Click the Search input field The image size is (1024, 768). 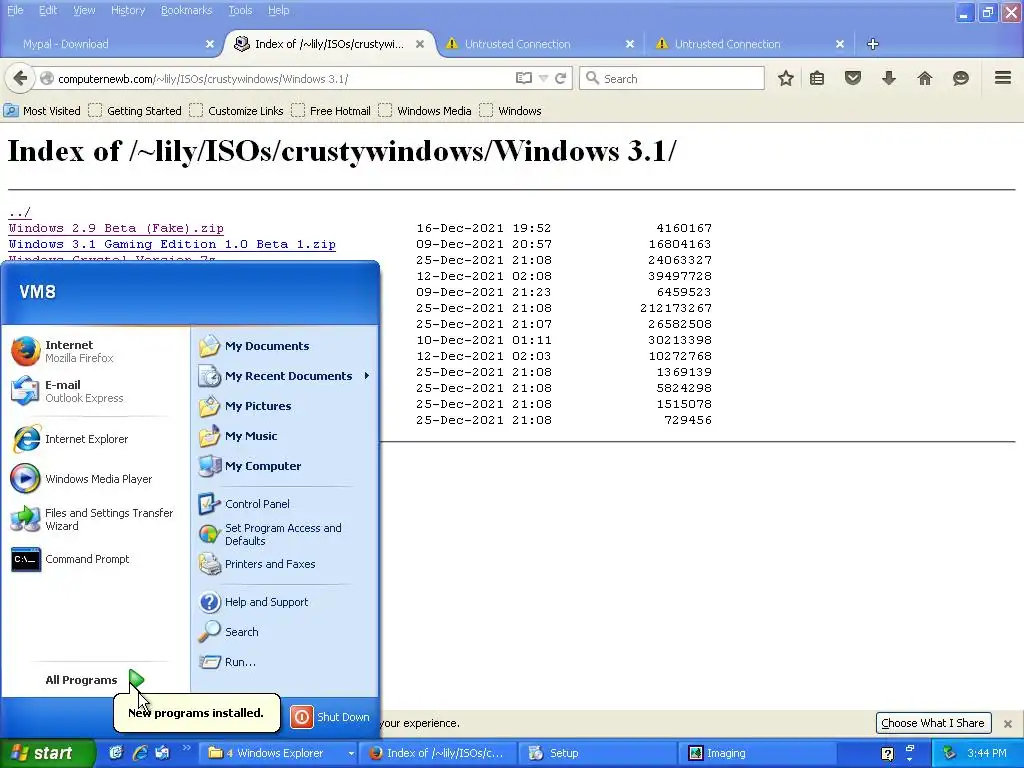pyautogui.click(x=672, y=78)
